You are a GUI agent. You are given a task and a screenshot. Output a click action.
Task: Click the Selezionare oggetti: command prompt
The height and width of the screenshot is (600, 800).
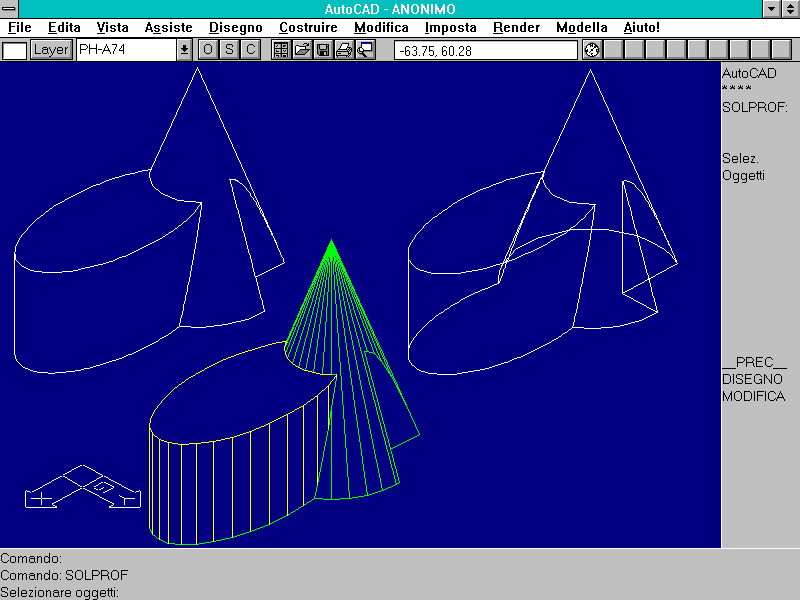pos(59,592)
